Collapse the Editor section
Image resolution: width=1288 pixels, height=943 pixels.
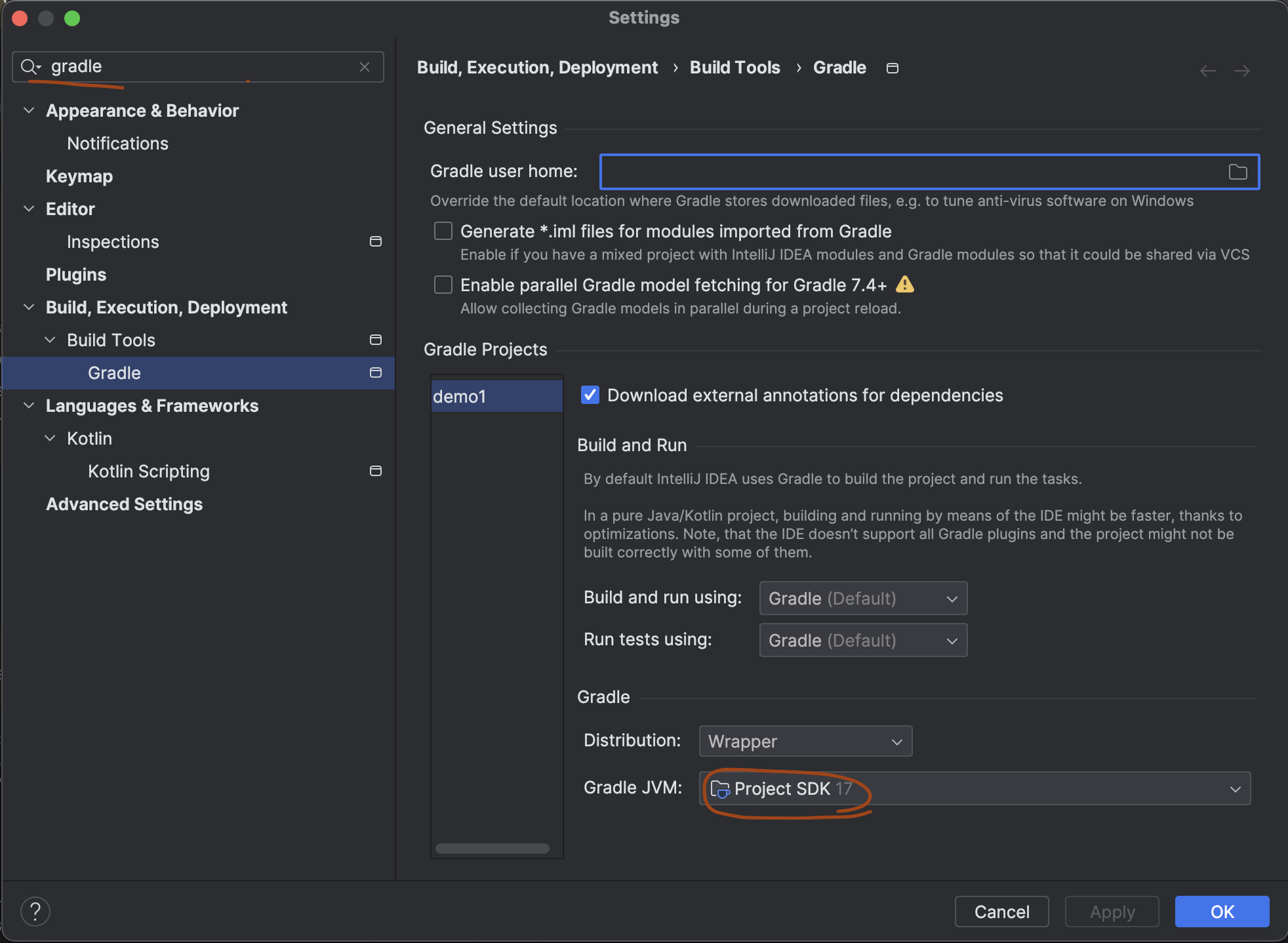tap(29, 209)
